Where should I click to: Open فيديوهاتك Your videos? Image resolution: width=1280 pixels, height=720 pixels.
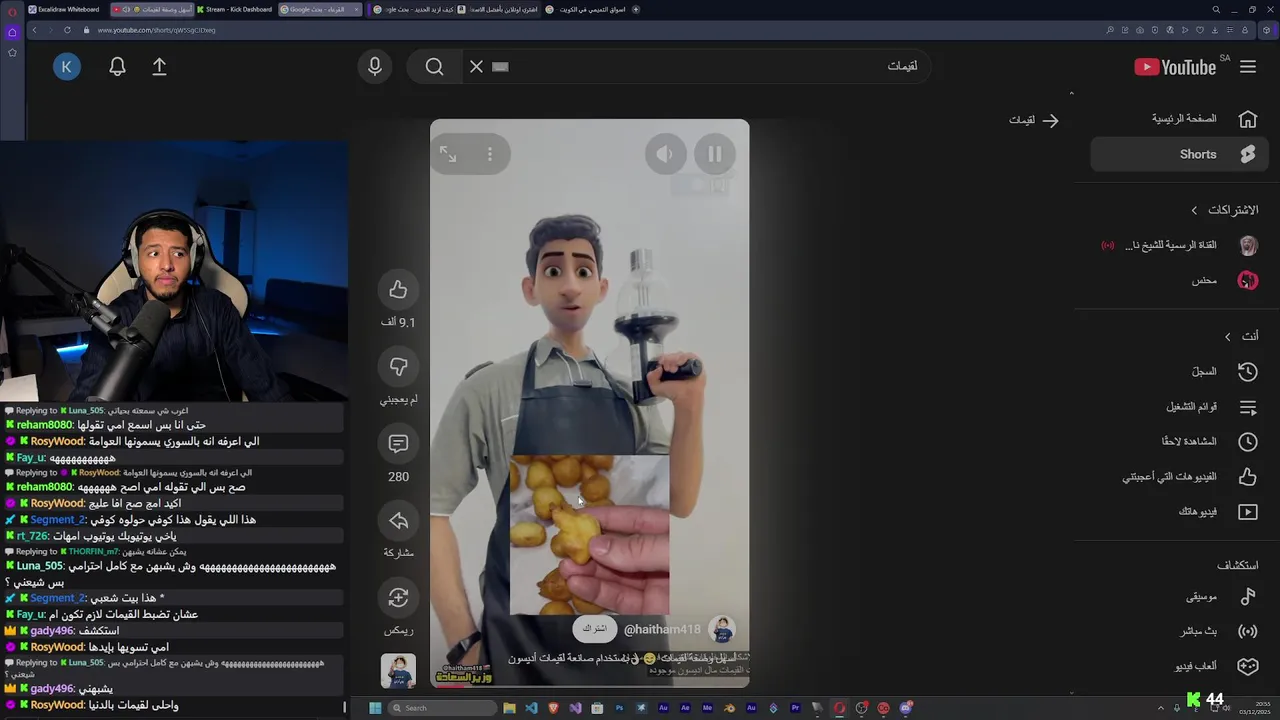(1180, 512)
